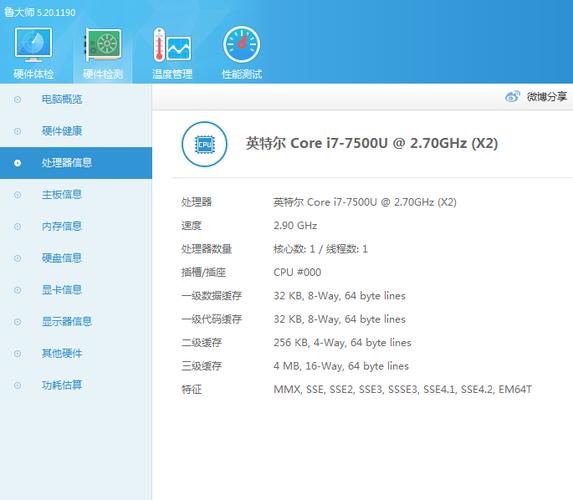Click the 微博分享 share link

click(547, 96)
